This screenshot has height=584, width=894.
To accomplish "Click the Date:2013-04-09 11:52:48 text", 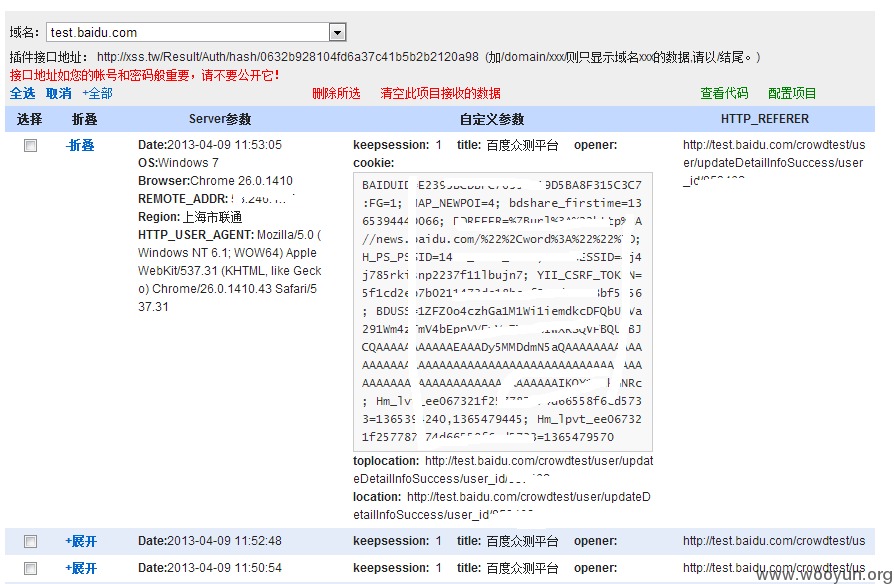I will (210, 541).
